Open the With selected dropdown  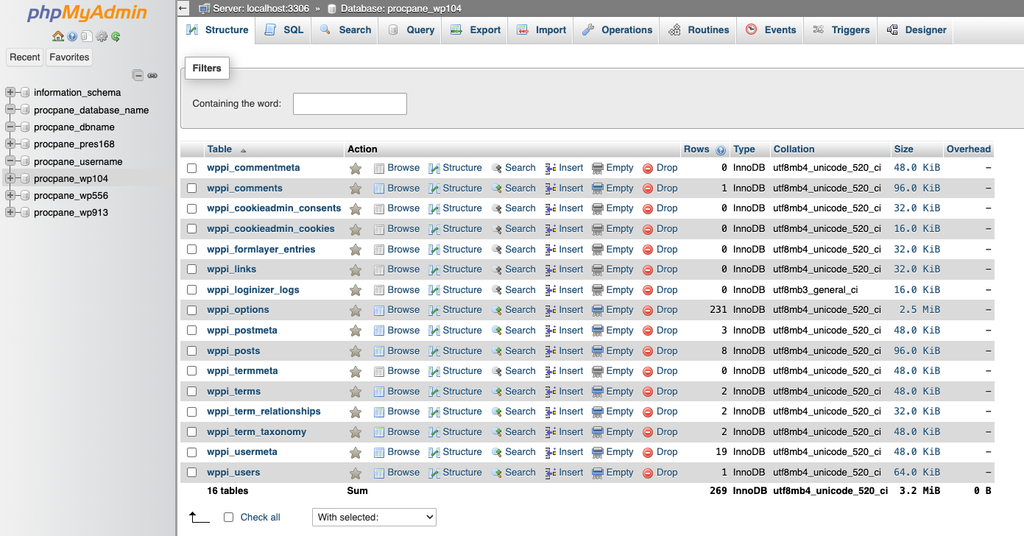click(374, 517)
